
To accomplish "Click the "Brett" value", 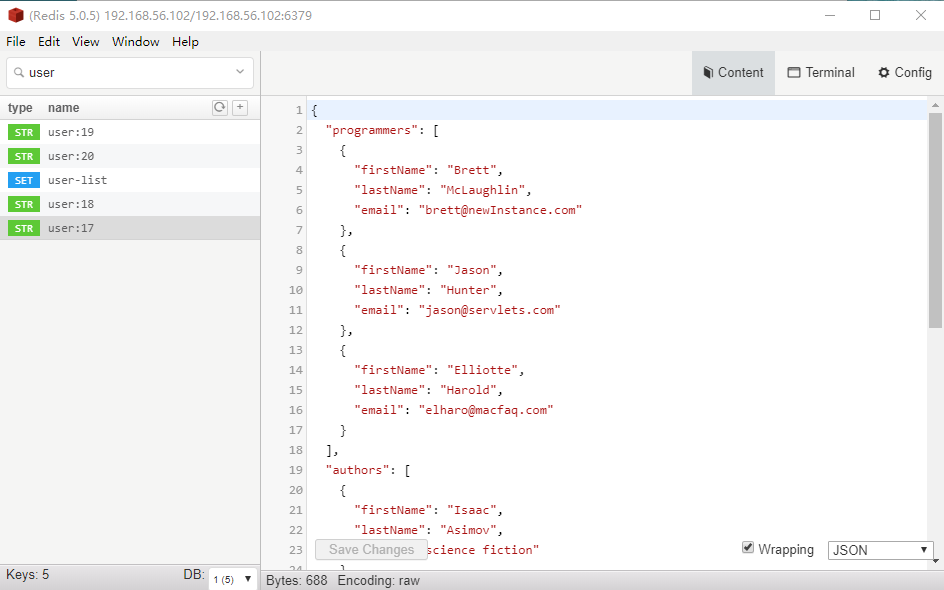I will 471,170.
